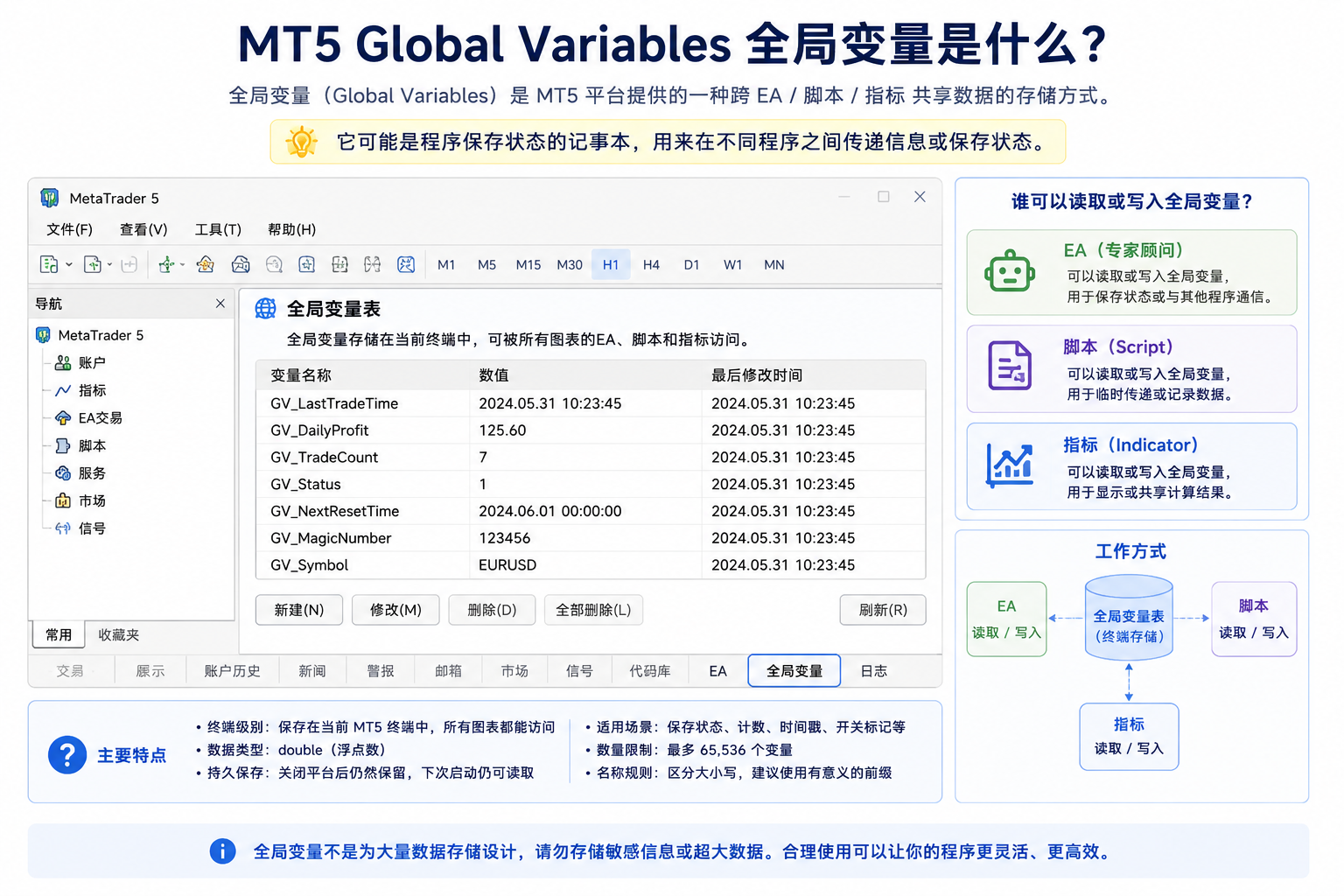Switch to M30 timeframe

(570, 264)
